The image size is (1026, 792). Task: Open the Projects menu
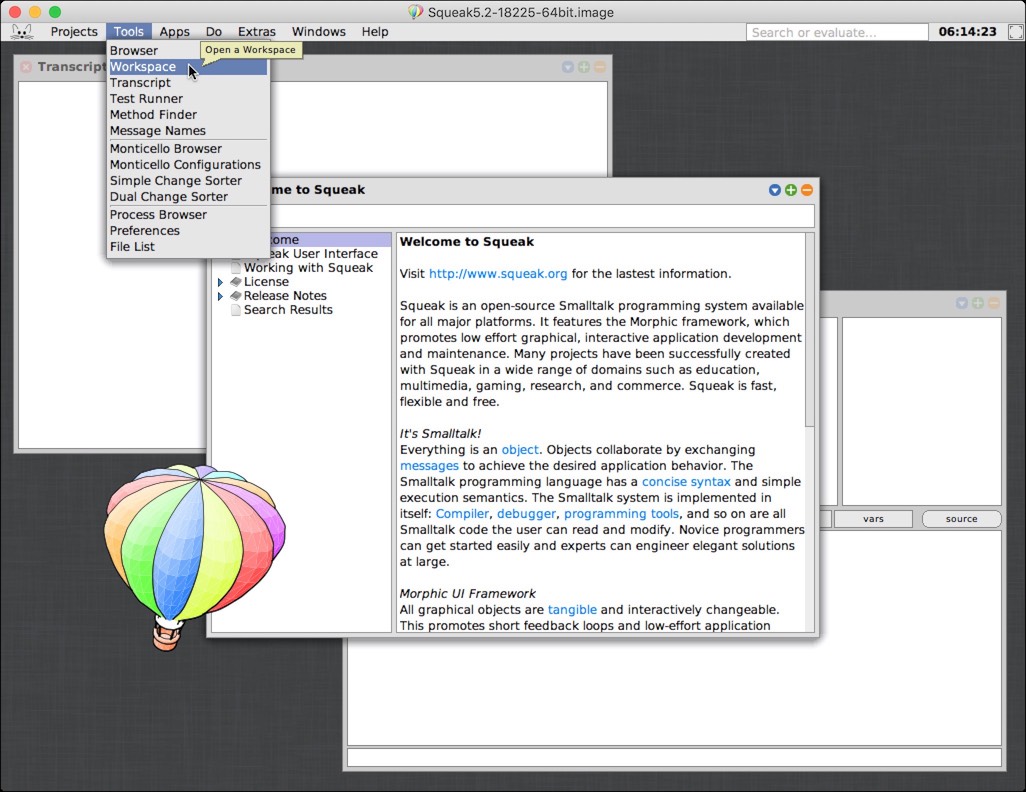(74, 31)
